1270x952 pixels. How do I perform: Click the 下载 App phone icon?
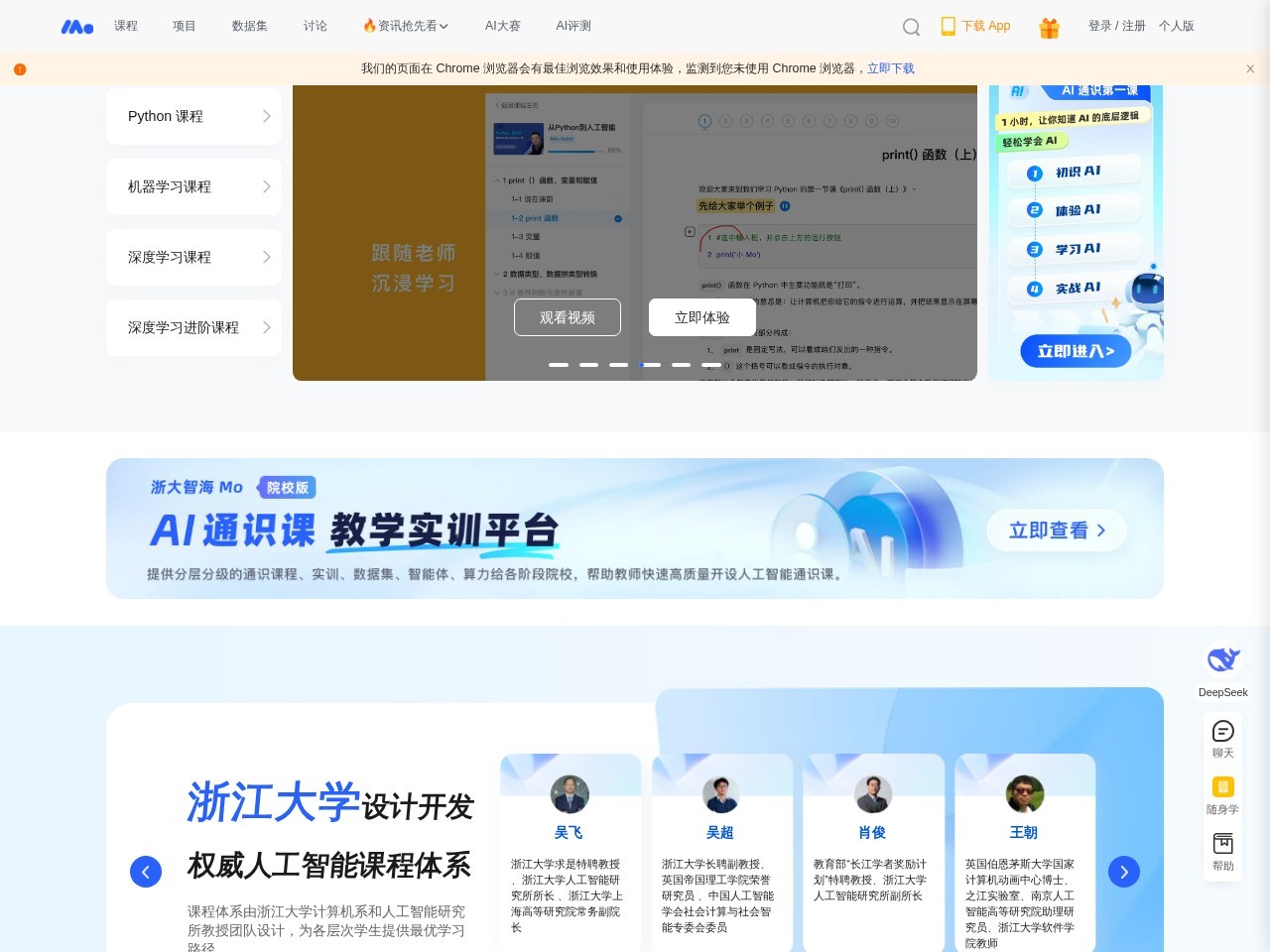tap(947, 26)
